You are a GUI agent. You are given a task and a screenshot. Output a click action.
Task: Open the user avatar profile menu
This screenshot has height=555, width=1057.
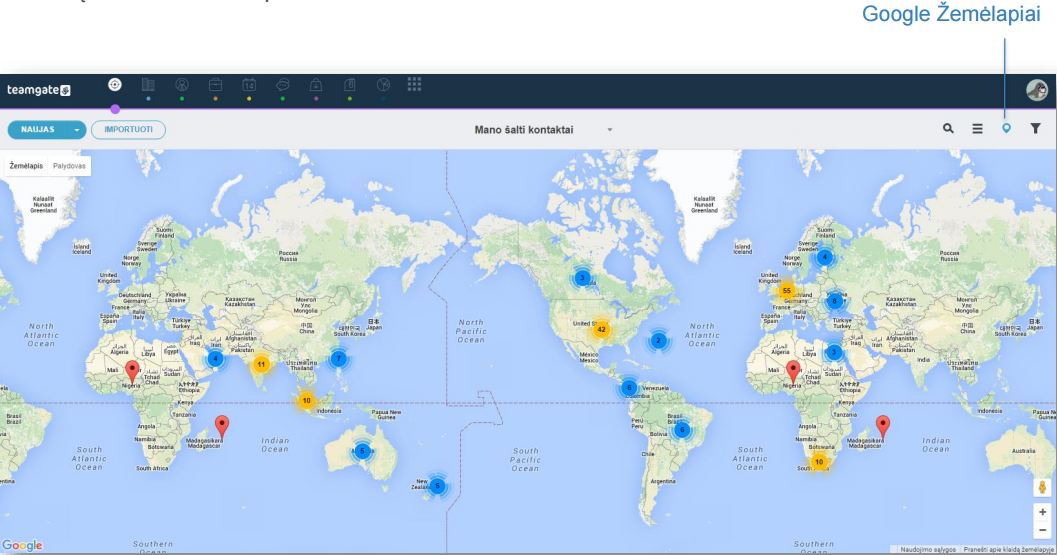coord(1037,90)
